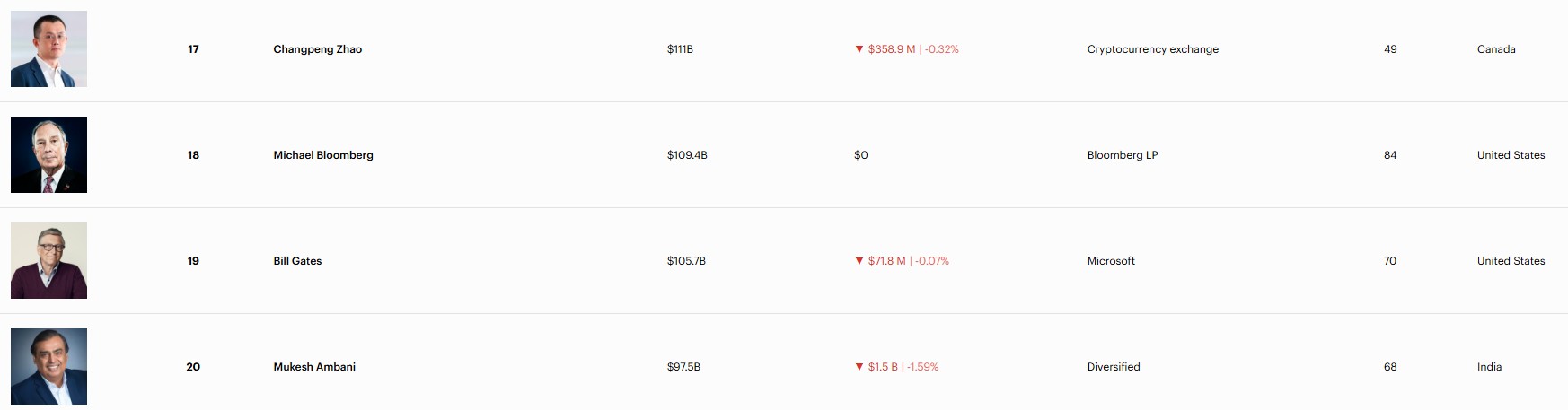Click Changpeng Zhao's profile photo
The height and width of the screenshot is (410, 1568).
(48, 49)
